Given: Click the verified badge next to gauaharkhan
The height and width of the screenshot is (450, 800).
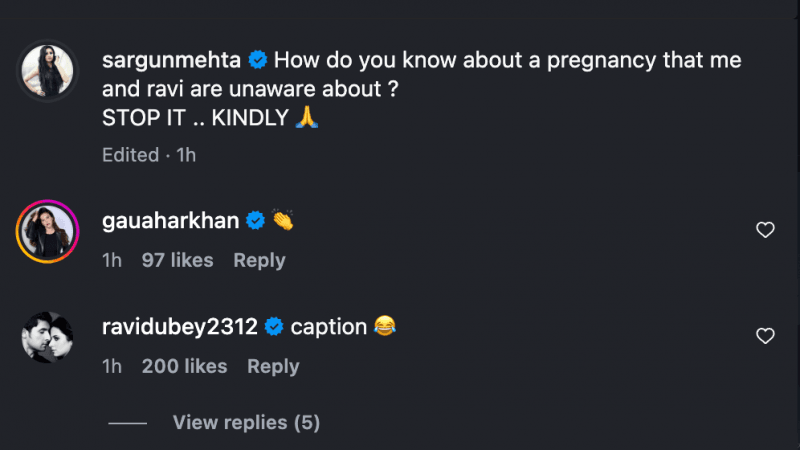Looking at the screenshot, I should (255, 221).
